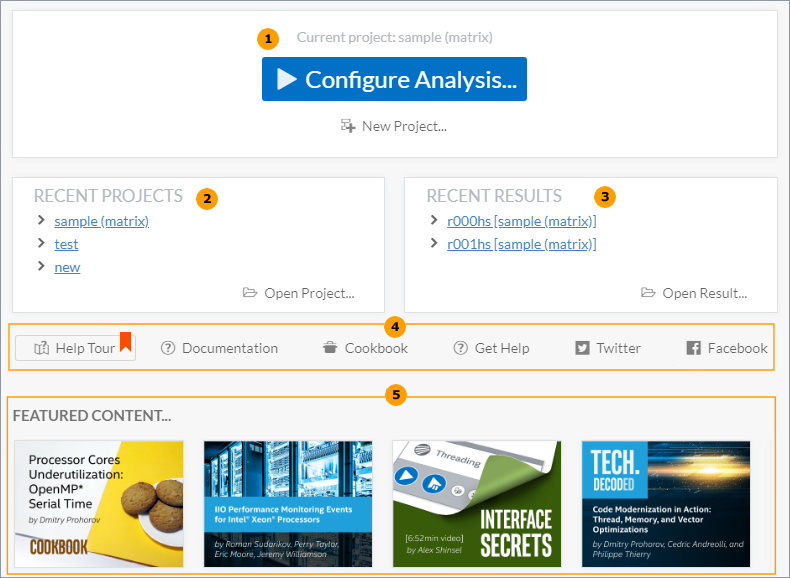Open the sample (matrix) recent project
The width and height of the screenshot is (790, 578).
tap(101, 221)
